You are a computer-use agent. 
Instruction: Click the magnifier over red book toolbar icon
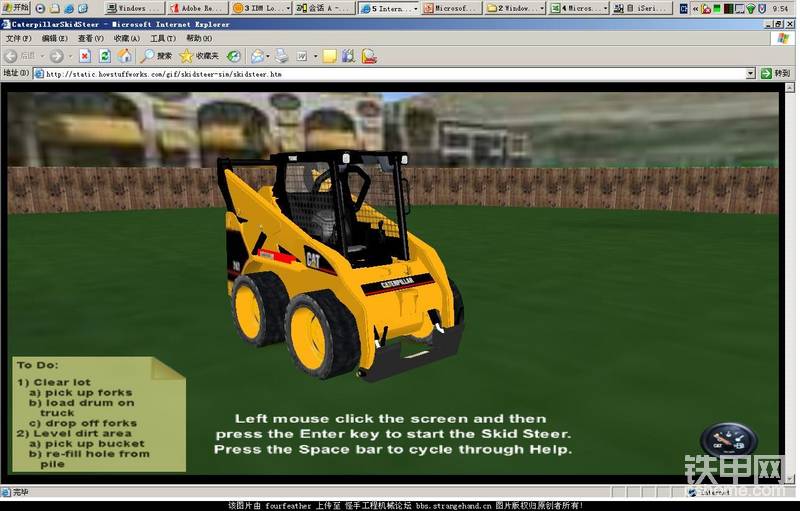(369, 56)
